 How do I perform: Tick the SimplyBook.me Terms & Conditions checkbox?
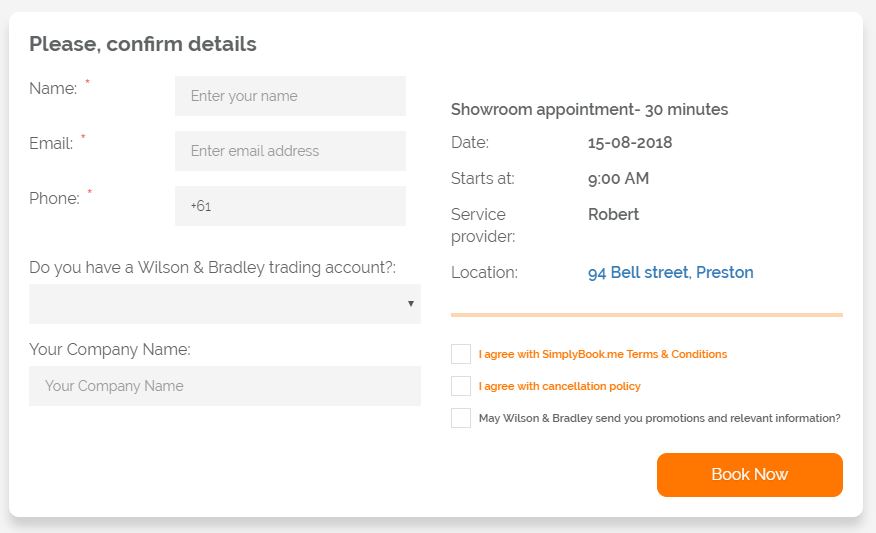click(461, 354)
